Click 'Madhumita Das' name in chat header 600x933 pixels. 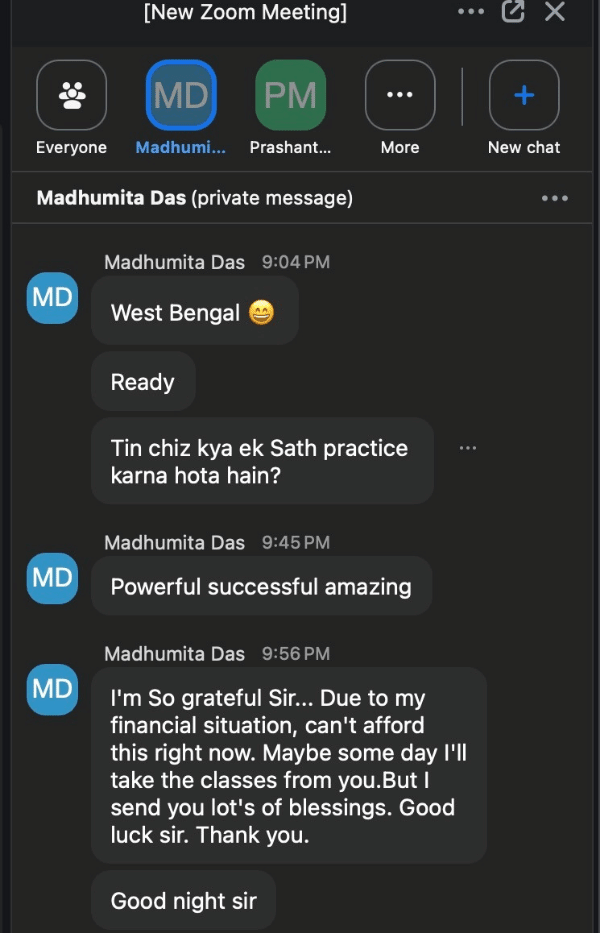111,198
